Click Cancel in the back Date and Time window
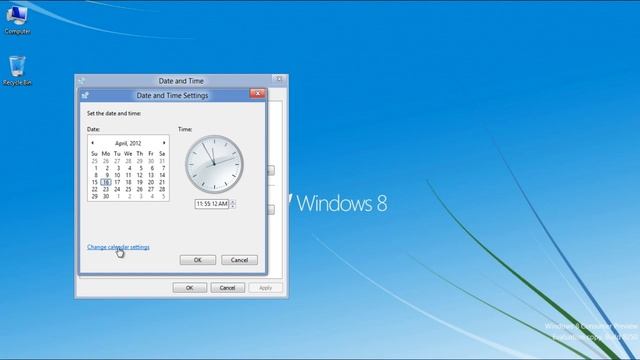Screen dimensions: 640x360 [x=227, y=288]
